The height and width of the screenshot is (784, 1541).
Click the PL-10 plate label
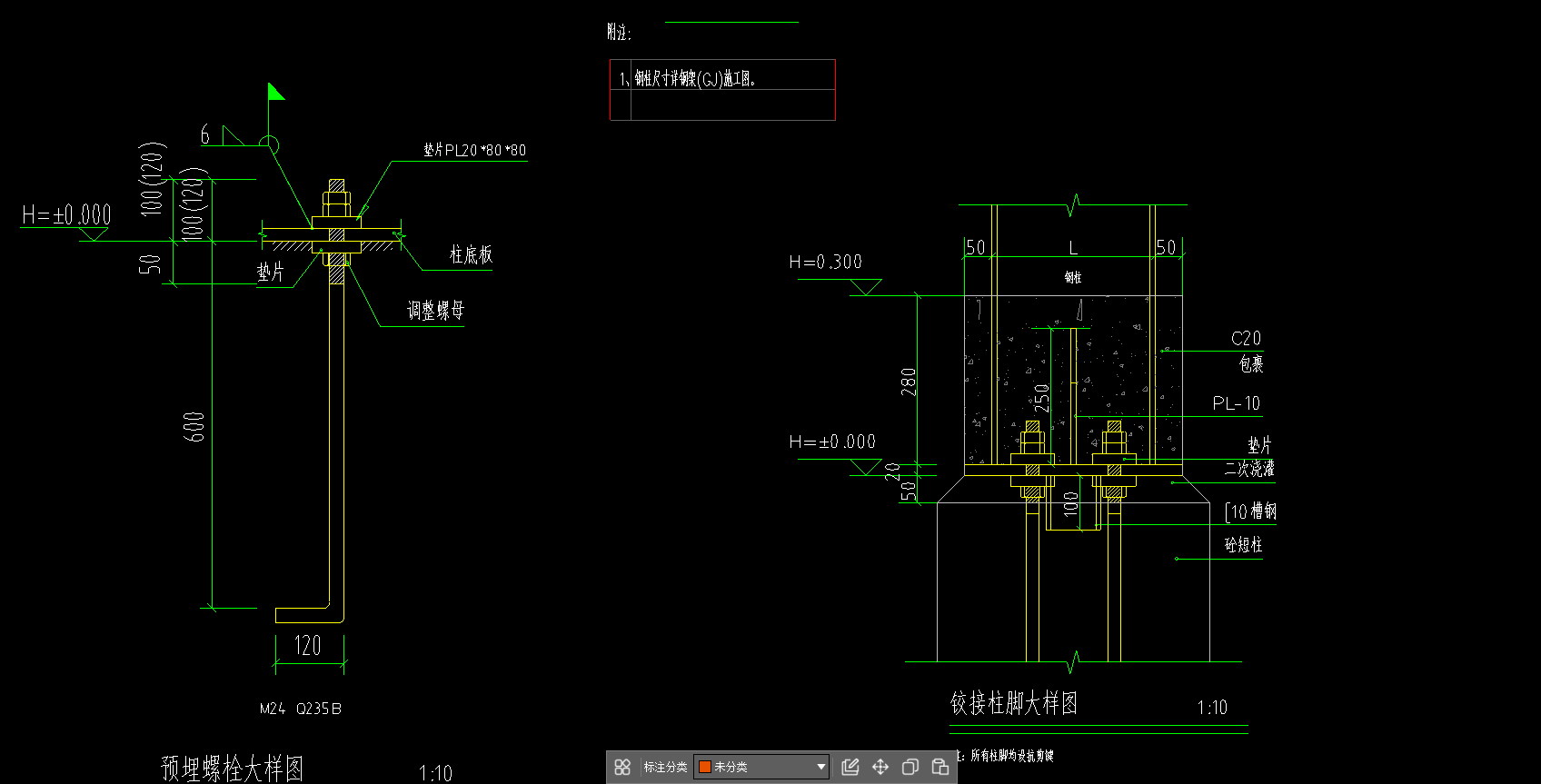(x=1237, y=403)
